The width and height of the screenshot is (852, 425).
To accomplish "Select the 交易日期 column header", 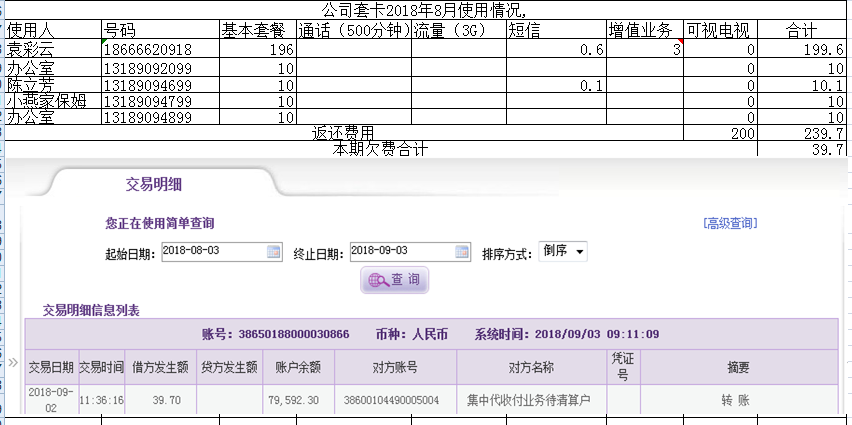I will (50, 367).
